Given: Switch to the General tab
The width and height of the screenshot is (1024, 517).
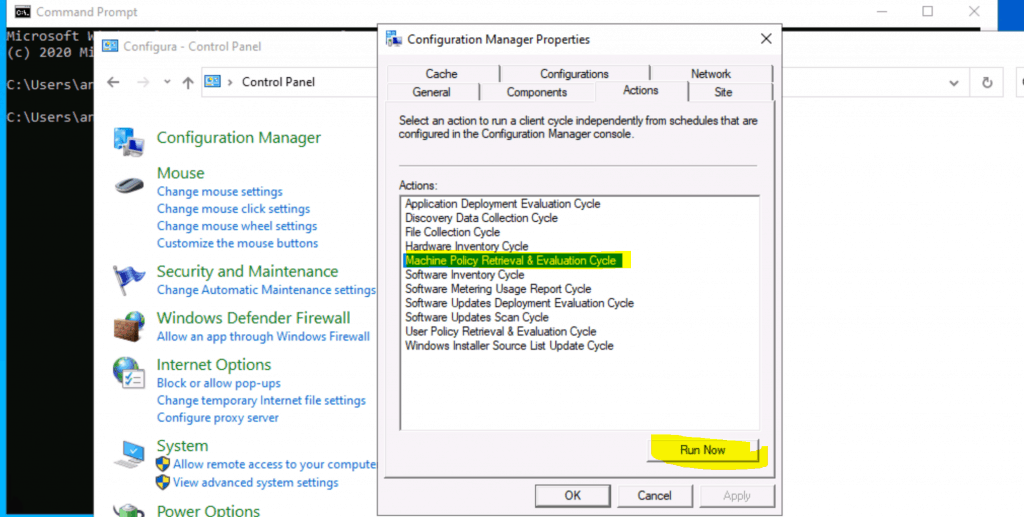Looking at the screenshot, I should point(431,92).
